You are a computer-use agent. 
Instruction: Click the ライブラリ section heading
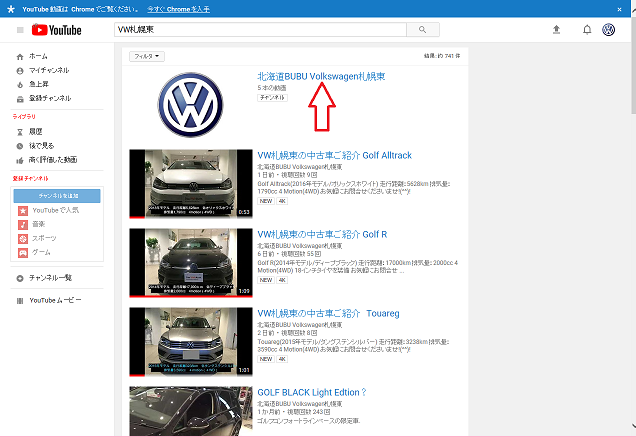coord(24,116)
